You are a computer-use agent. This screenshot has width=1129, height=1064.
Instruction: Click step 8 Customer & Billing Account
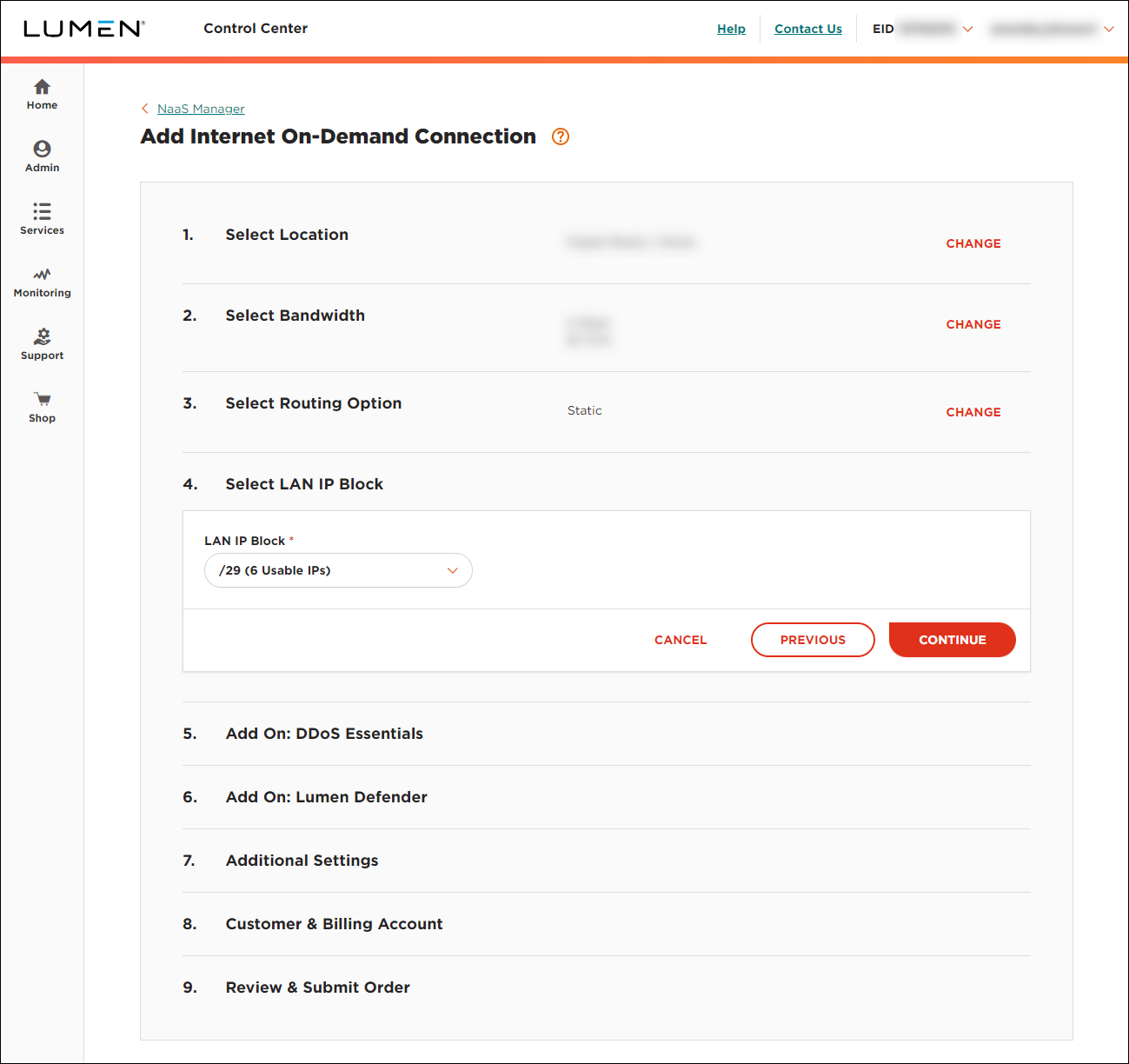click(x=335, y=924)
